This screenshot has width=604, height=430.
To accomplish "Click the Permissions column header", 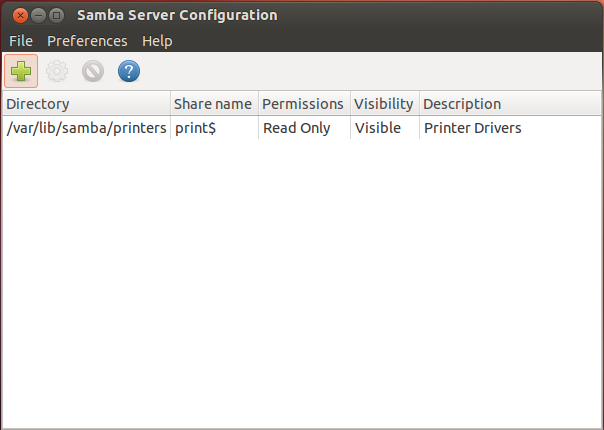I will point(305,104).
